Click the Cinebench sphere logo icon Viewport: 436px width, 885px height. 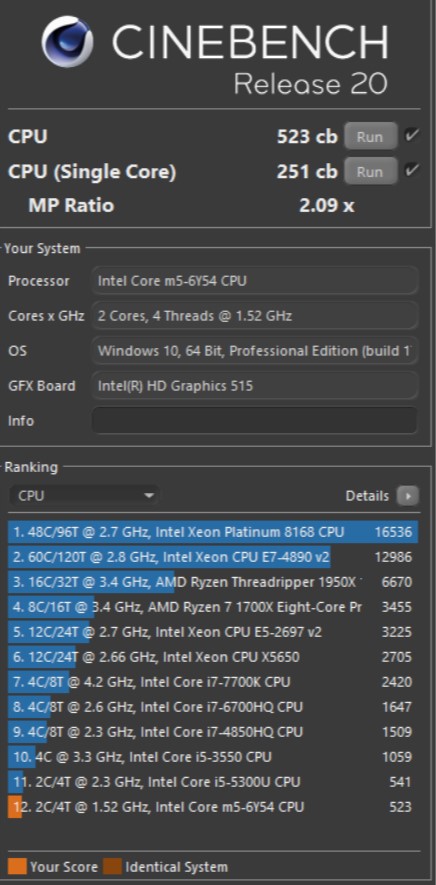(67, 42)
